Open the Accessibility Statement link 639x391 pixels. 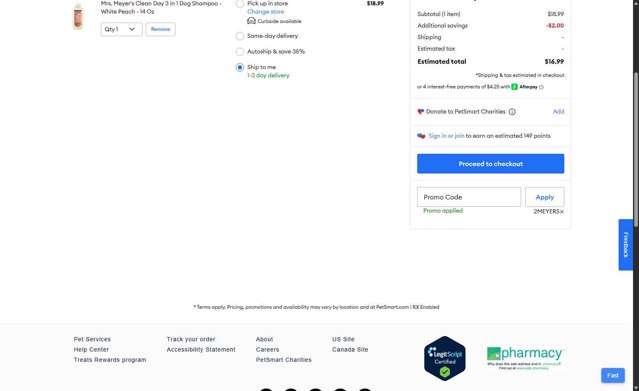click(201, 349)
